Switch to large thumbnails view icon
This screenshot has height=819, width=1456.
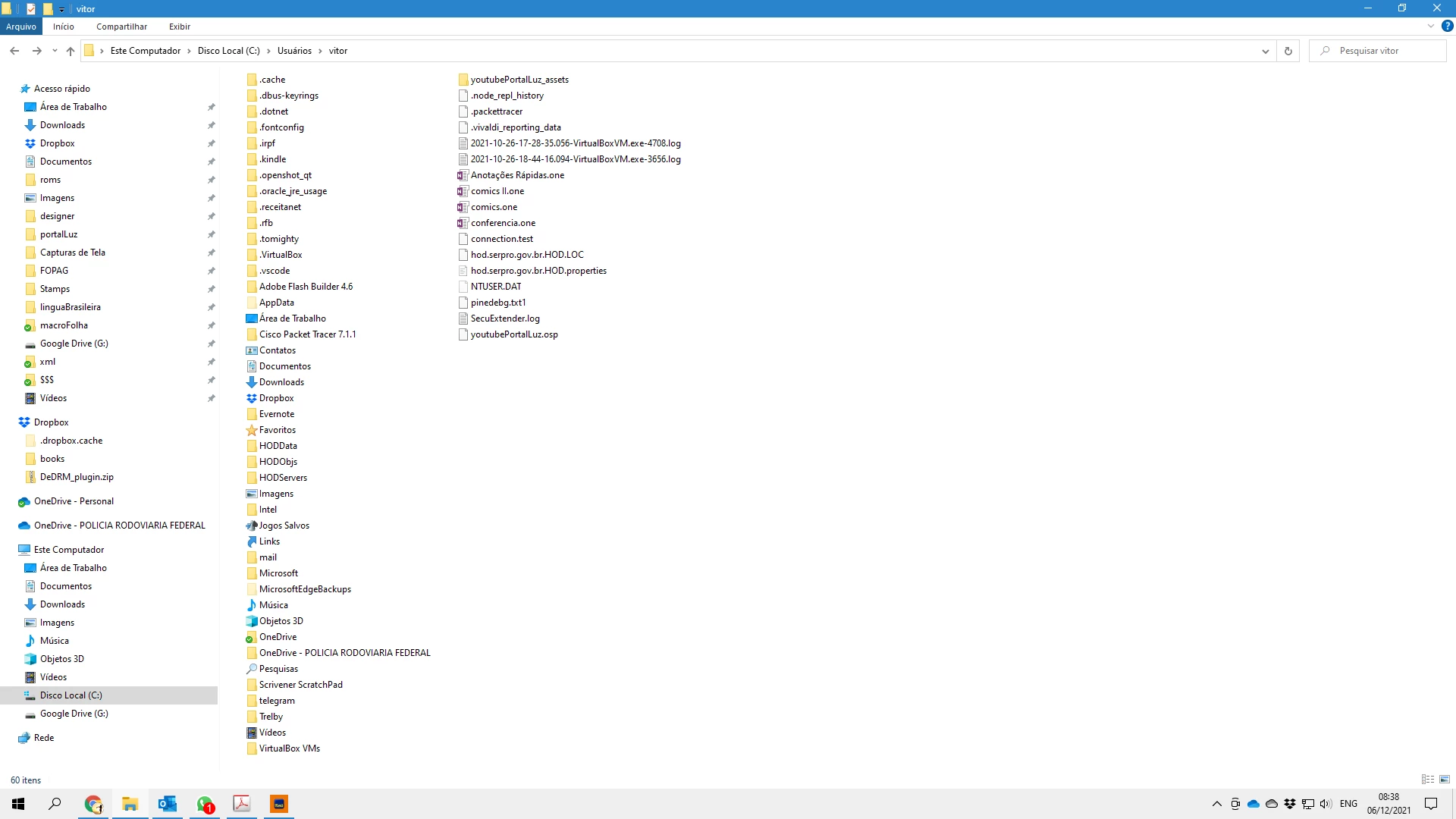click(1445, 780)
